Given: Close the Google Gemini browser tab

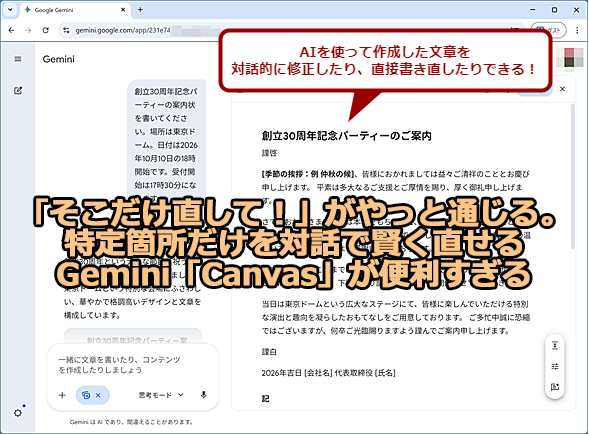Looking at the screenshot, I should pyautogui.click(x=123, y=10).
